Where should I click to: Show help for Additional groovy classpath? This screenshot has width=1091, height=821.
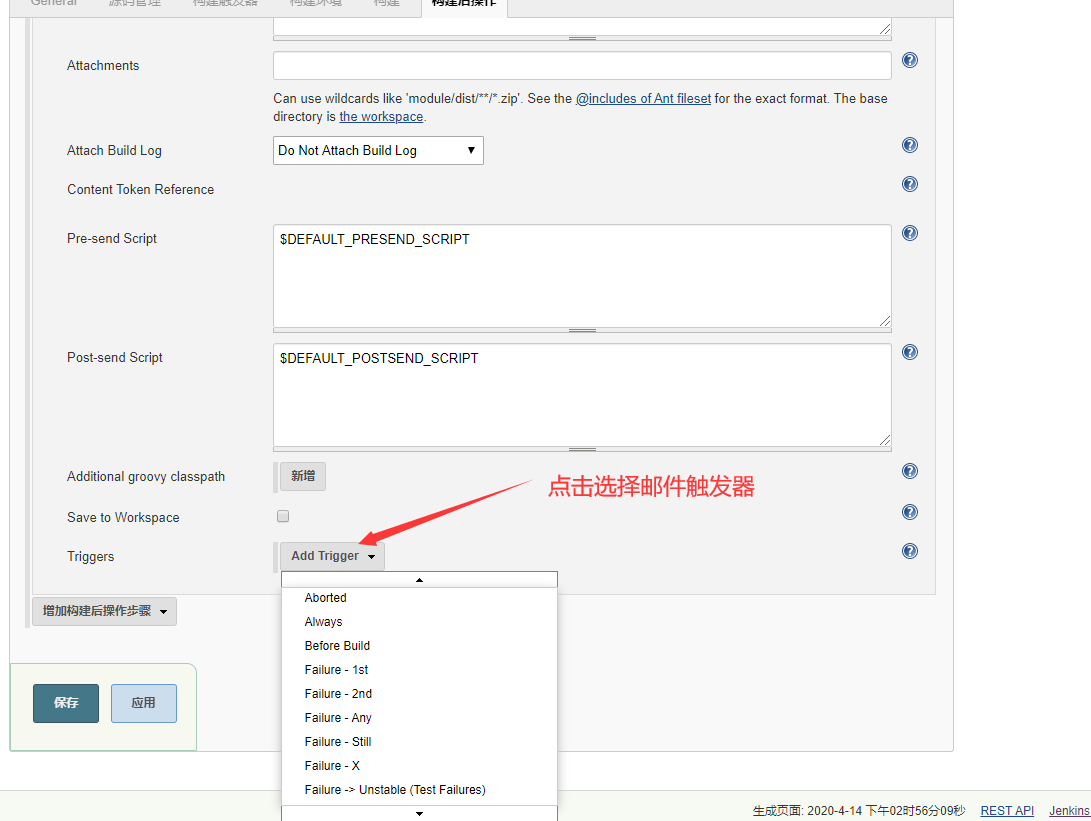(x=910, y=471)
